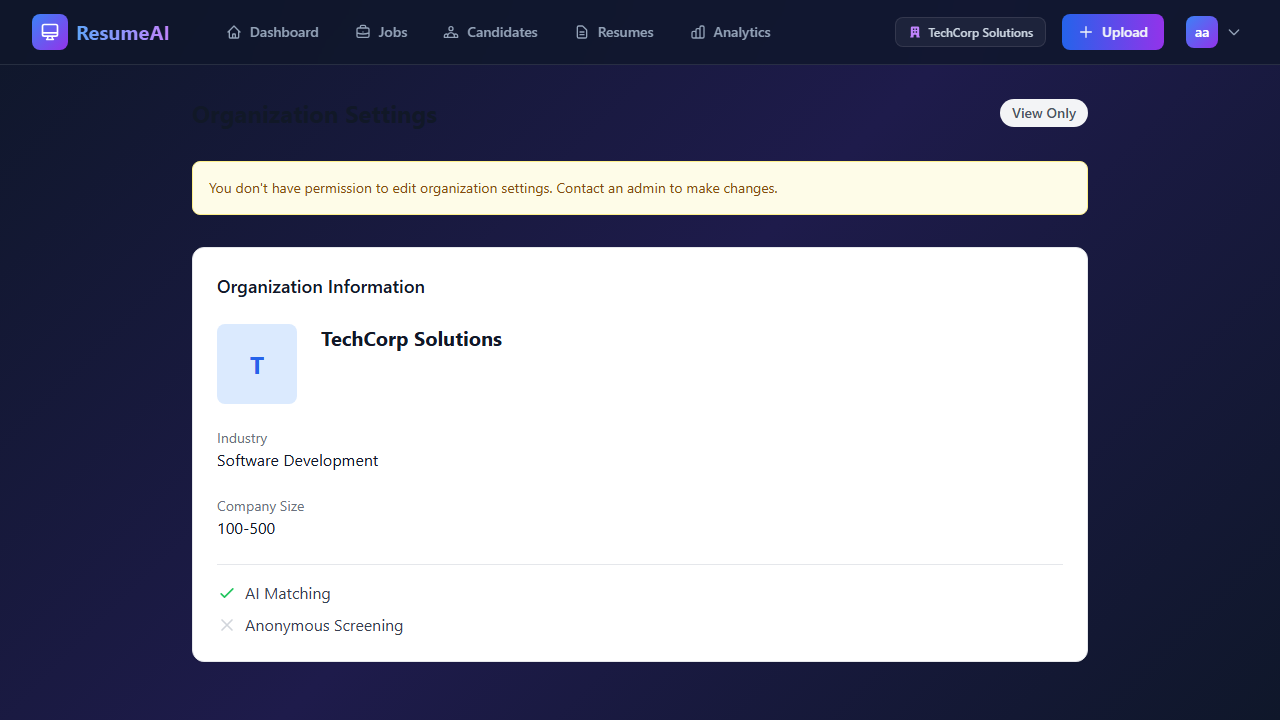Select the Dashboard home icon
The height and width of the screenshot is (720, 1280).
tap(234, 31)
